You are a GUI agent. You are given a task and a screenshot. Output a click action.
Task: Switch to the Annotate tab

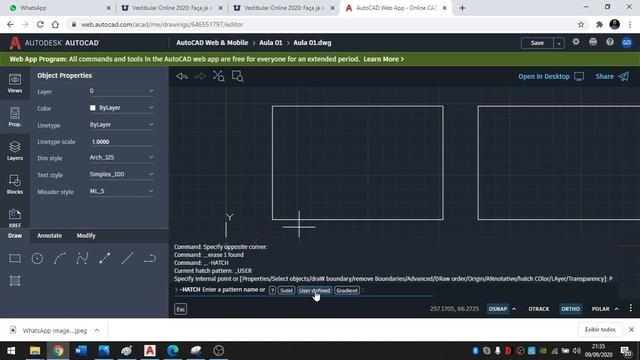coord(49,236)
